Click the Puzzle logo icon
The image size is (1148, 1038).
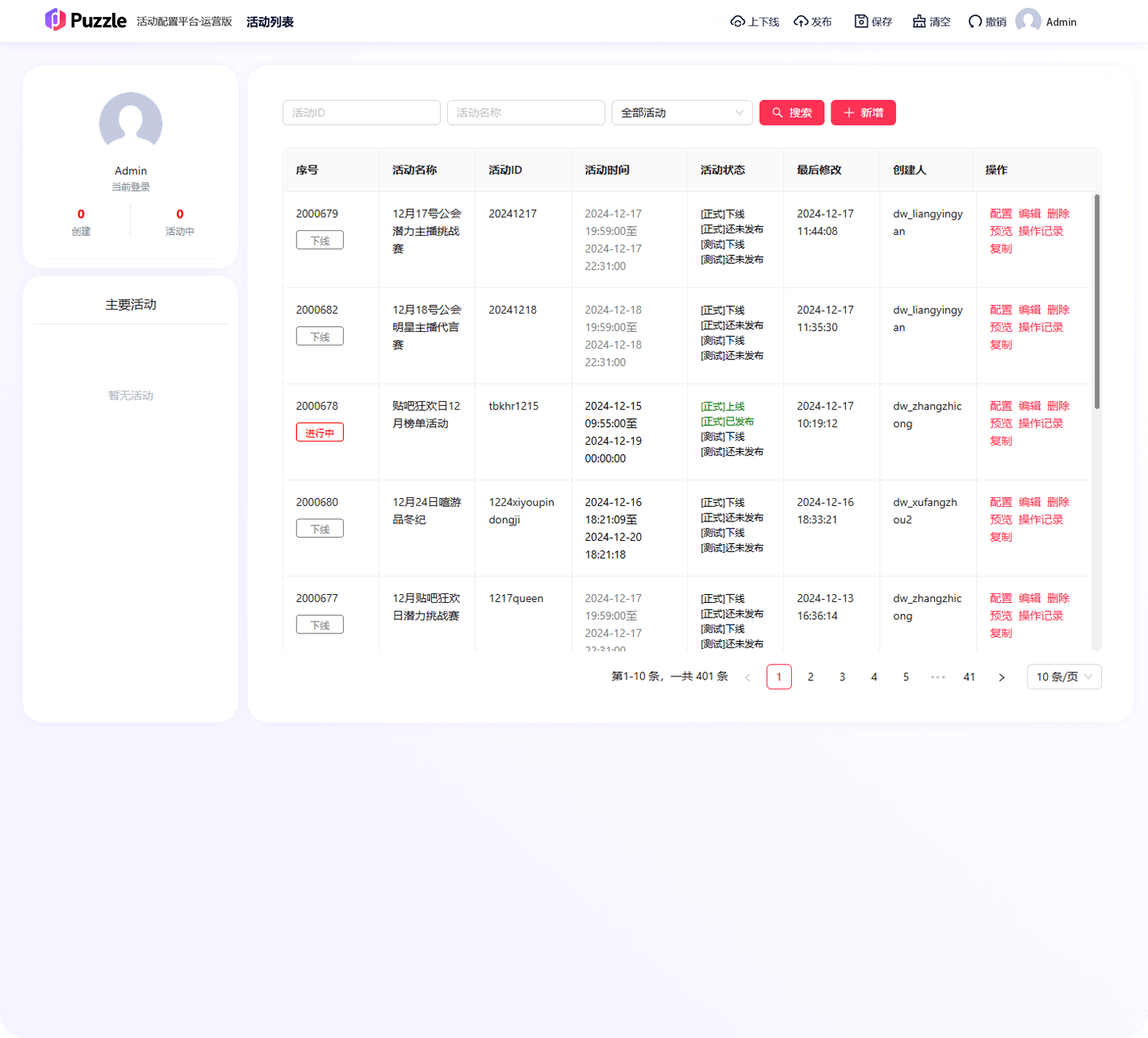click(x=55, y=20)
